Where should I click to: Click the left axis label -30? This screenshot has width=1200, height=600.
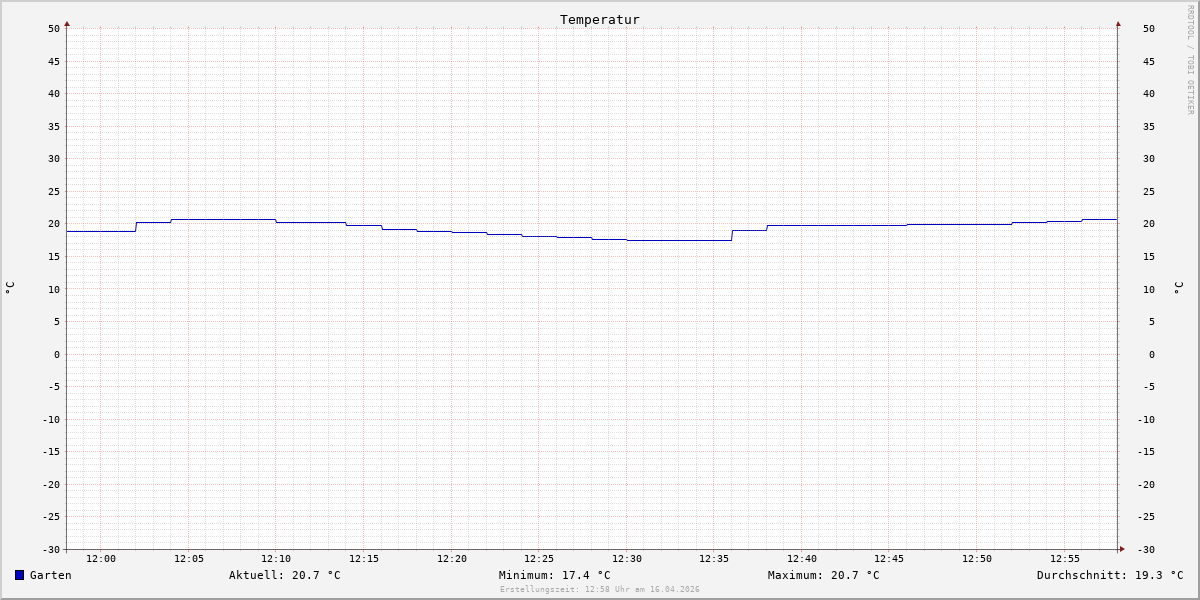(x=51, y=550)
